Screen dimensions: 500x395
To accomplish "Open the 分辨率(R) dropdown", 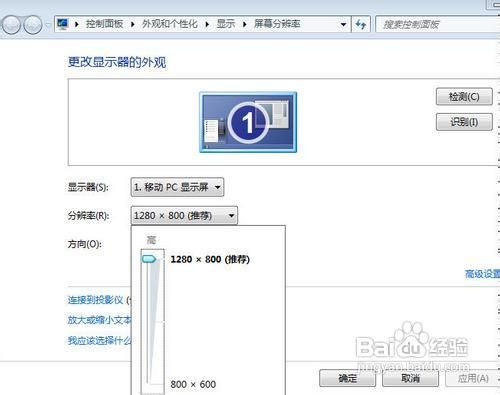I will tap(184, 216).
